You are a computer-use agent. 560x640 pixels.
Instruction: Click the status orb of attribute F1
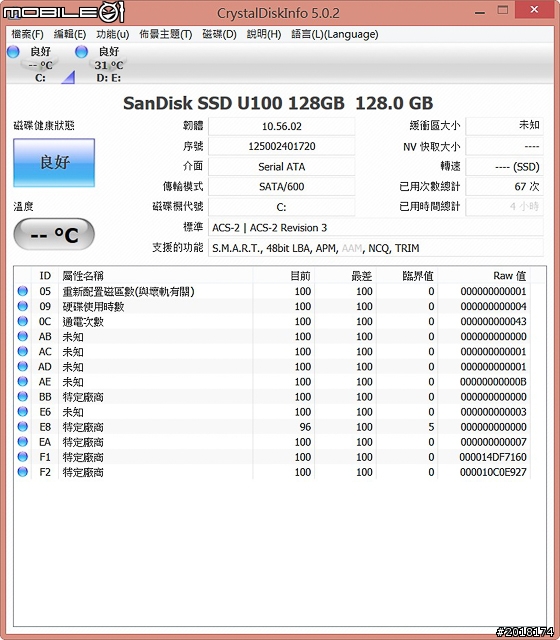[23, 457]
